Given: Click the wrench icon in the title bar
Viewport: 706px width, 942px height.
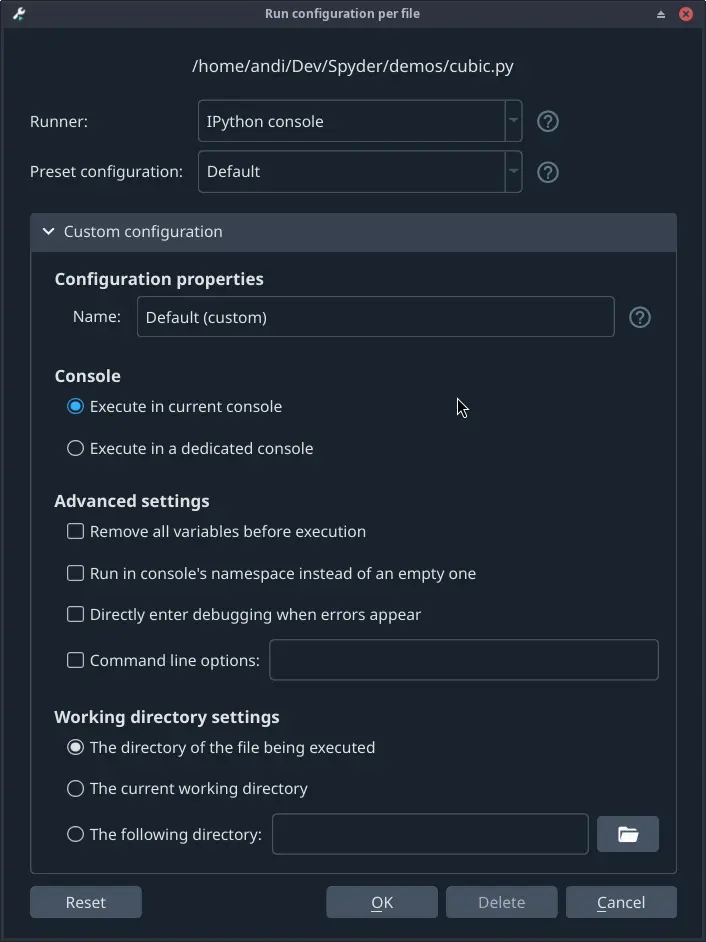Looking at the screenshot, I should coord(18,14).
